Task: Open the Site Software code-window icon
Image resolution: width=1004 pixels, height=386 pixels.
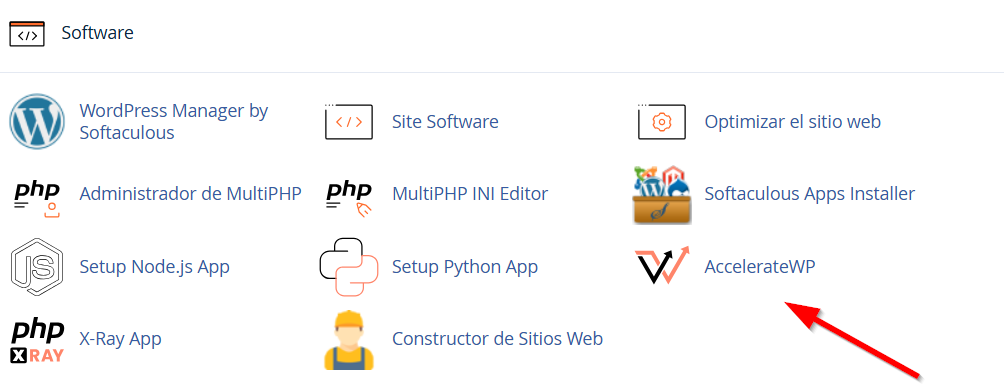Action: coord(349,122)
